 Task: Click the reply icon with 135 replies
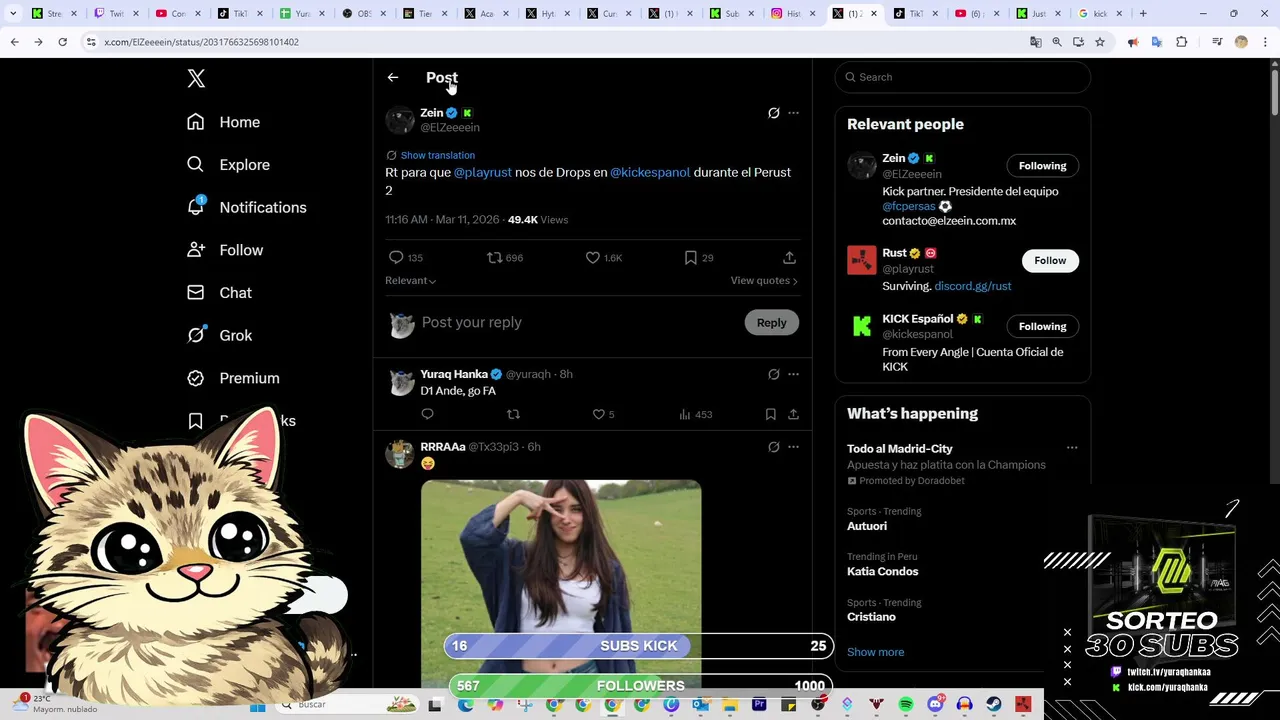pos(396,258)
